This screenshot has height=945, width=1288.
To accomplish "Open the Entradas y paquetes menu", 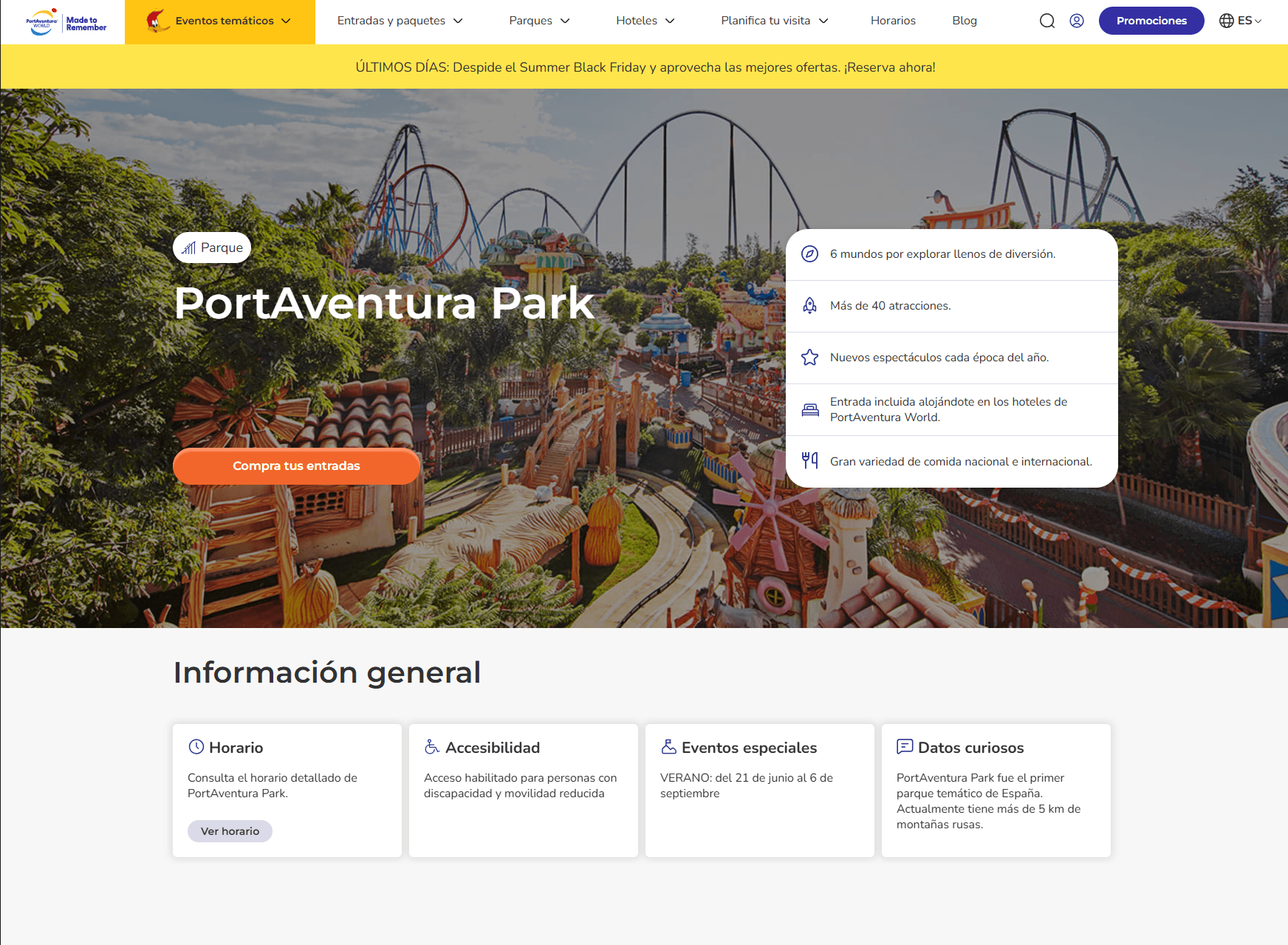I will 400,21.
